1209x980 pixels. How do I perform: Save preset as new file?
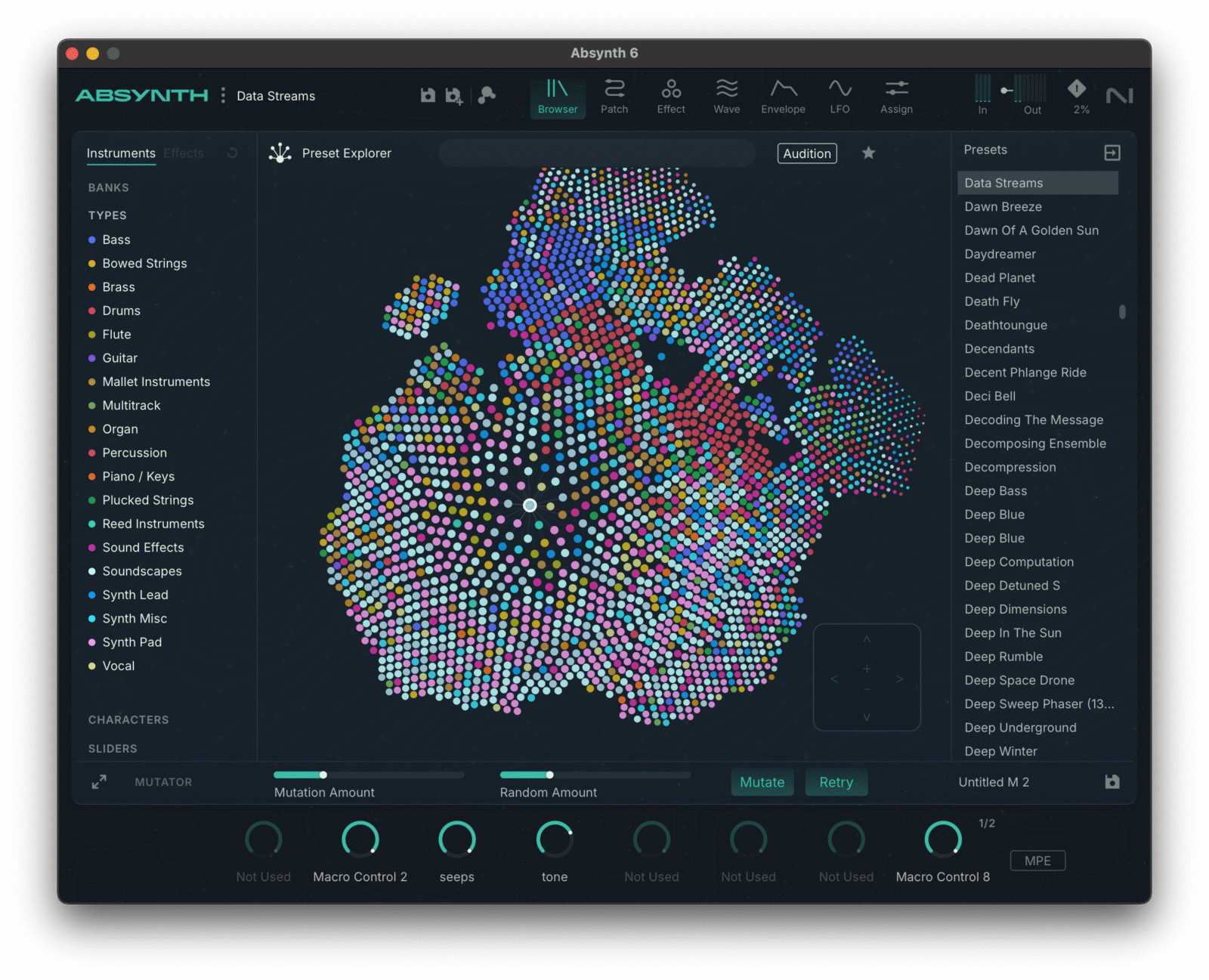tap(453, 95)
